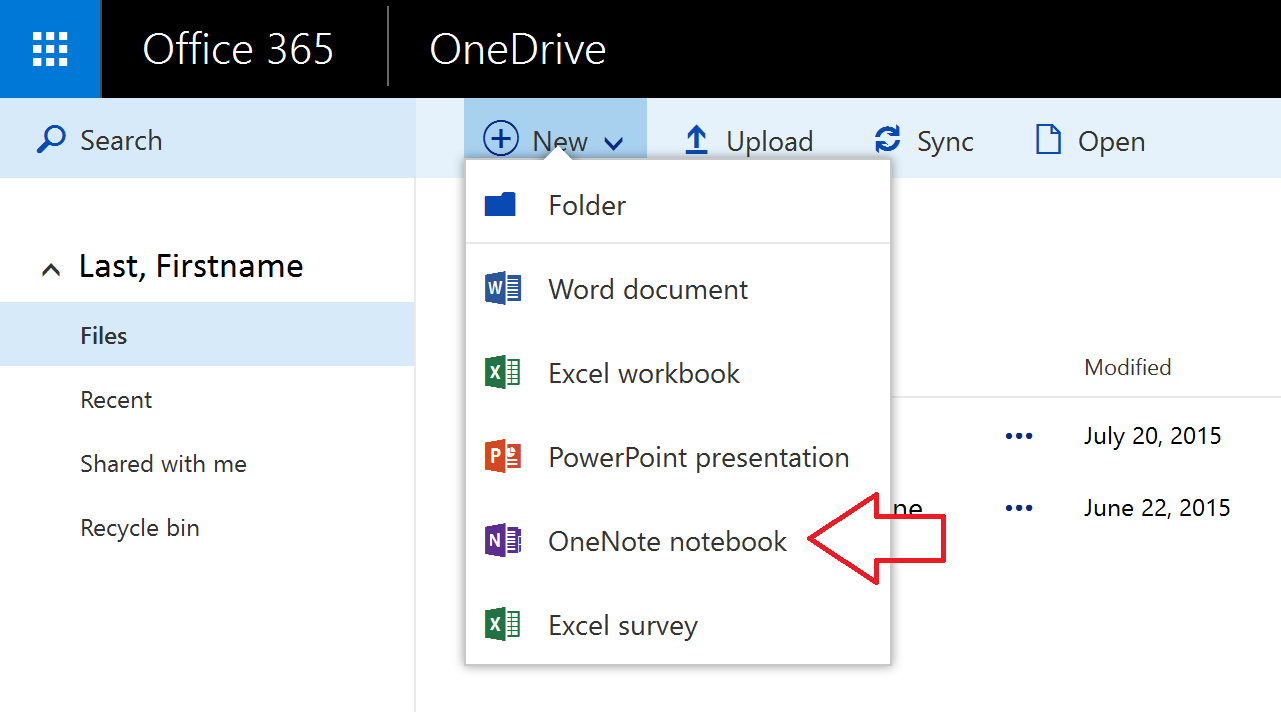Click the Sync arrows icon
Screen dimensions: 1281x712
click(x=887, y=140)
